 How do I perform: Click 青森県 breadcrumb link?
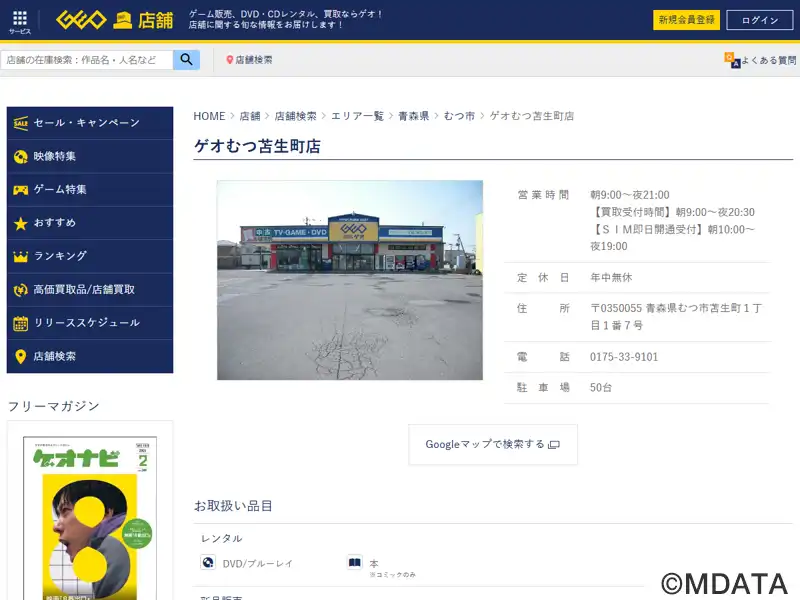click(413, 116)
